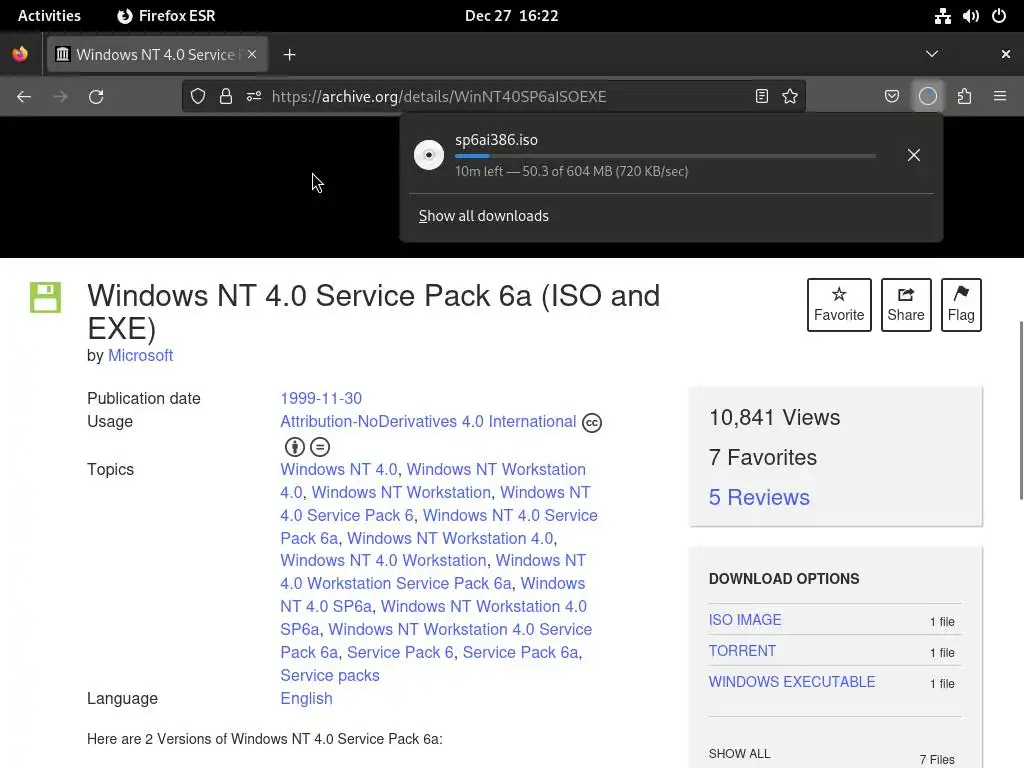Open Firefox application hamburger menu

(x=1000, y=97)
